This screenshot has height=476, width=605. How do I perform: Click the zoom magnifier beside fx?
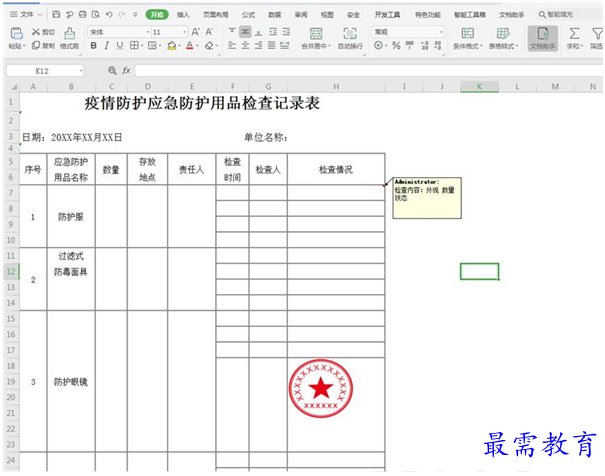click(112, 71)
